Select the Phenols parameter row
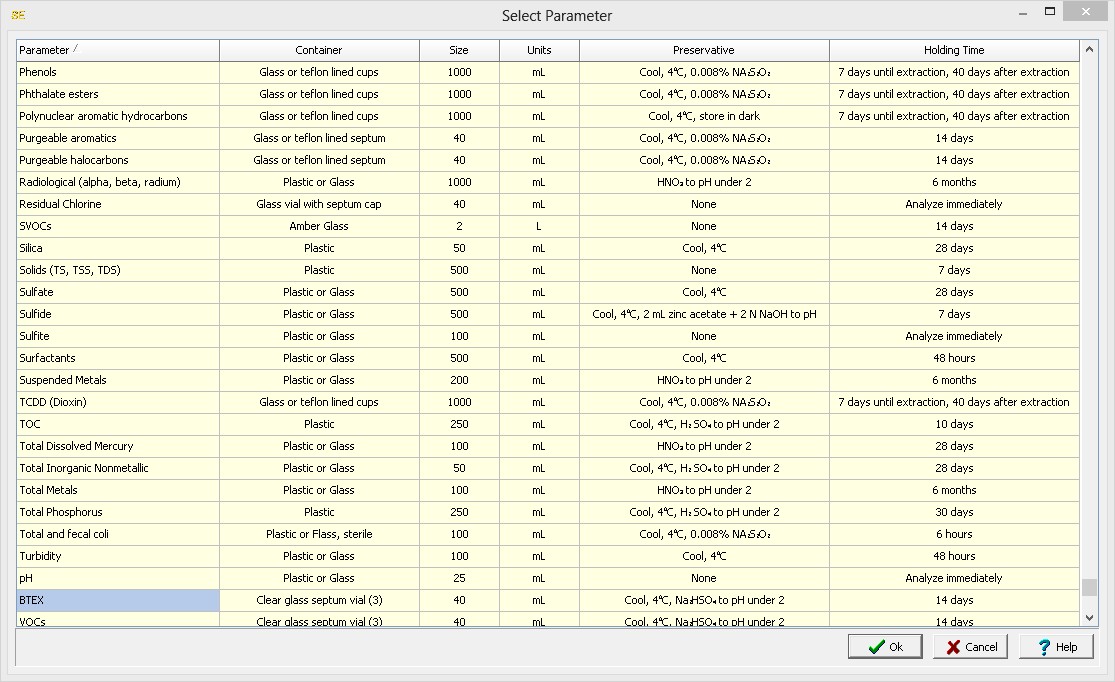1115x682 pixels. (x=118, y=72)
